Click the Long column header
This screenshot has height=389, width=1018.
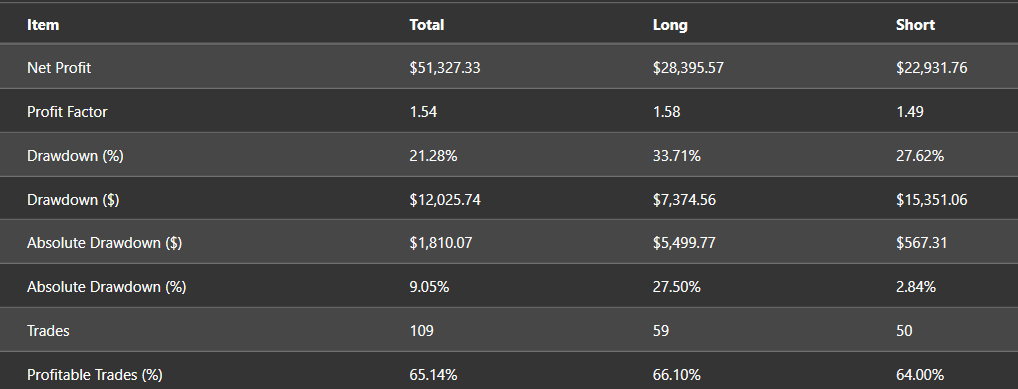pos(670,25)
